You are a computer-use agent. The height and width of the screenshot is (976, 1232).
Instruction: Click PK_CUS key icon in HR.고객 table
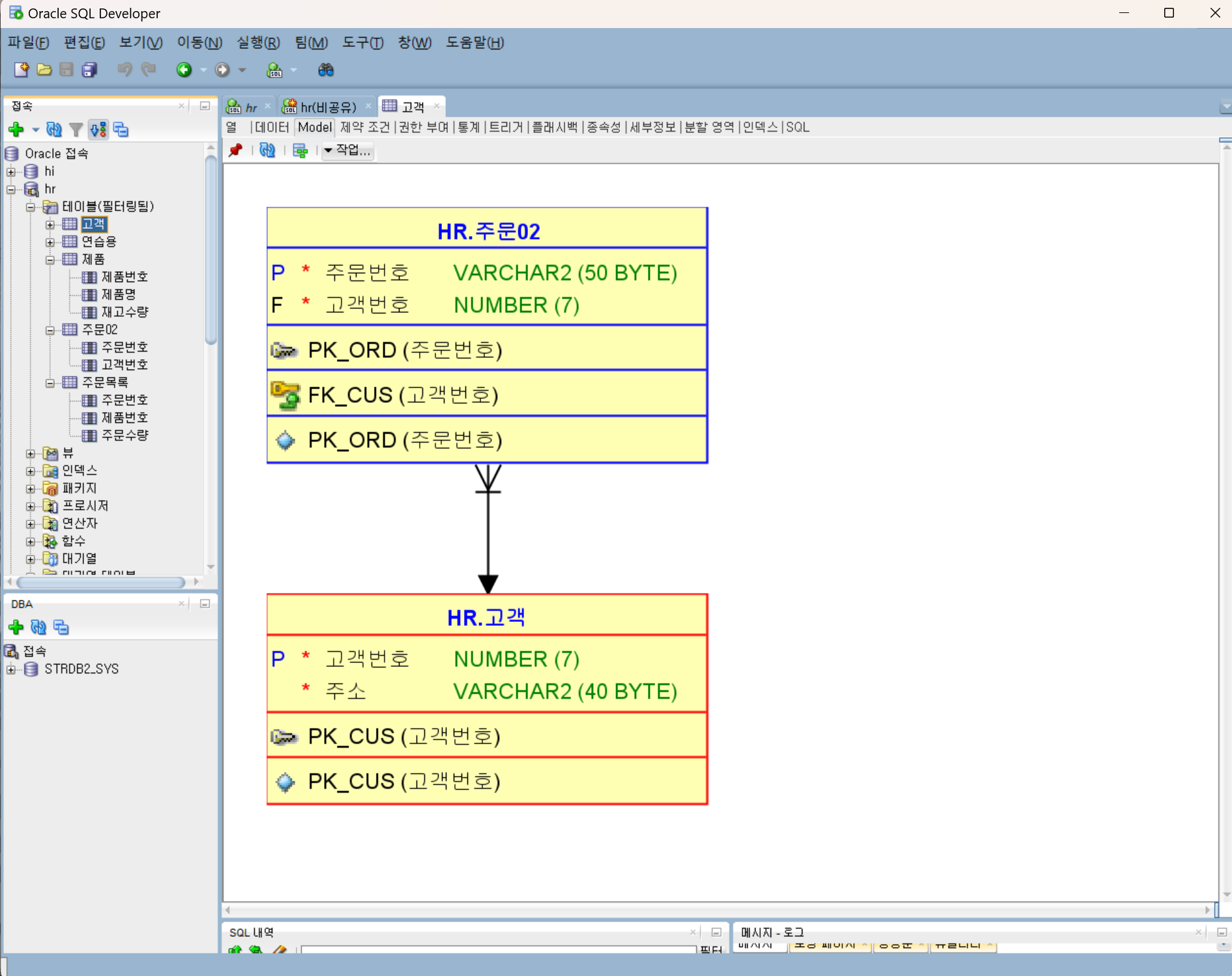click(x=284, y=737)
